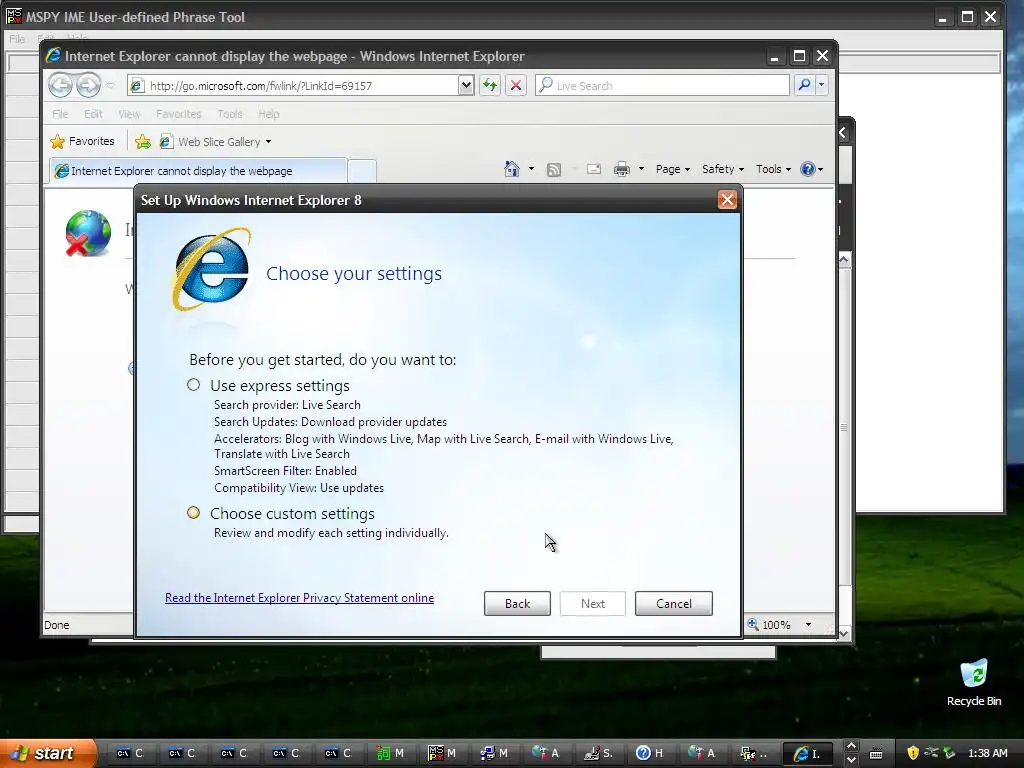Click the browser Forward arrow button
The height and width of the screenshot is (768, 1024).
tap(88, 85)
